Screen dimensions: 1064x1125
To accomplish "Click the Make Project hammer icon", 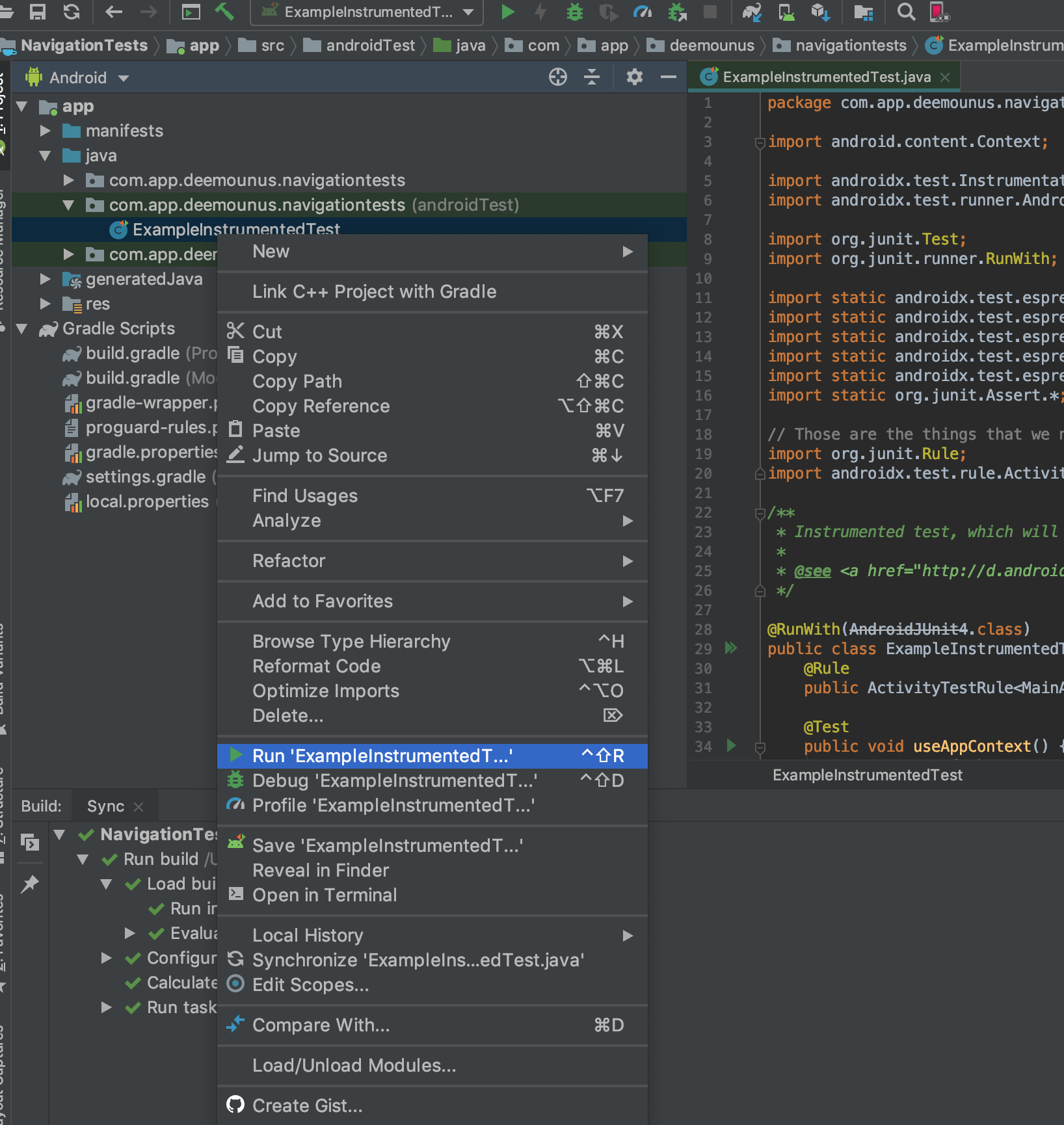I will [x=224, y=12].
